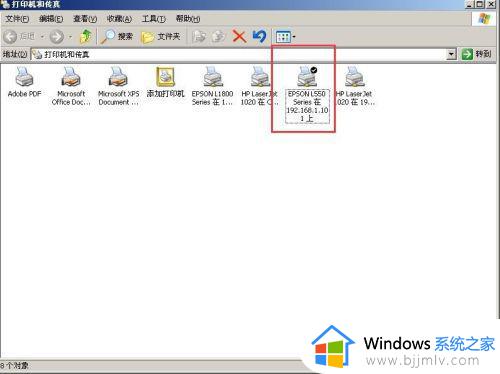Select Microsoft XPS Document printer icon
This screenshot has width=500, height=374.
(x=118, y=86)
